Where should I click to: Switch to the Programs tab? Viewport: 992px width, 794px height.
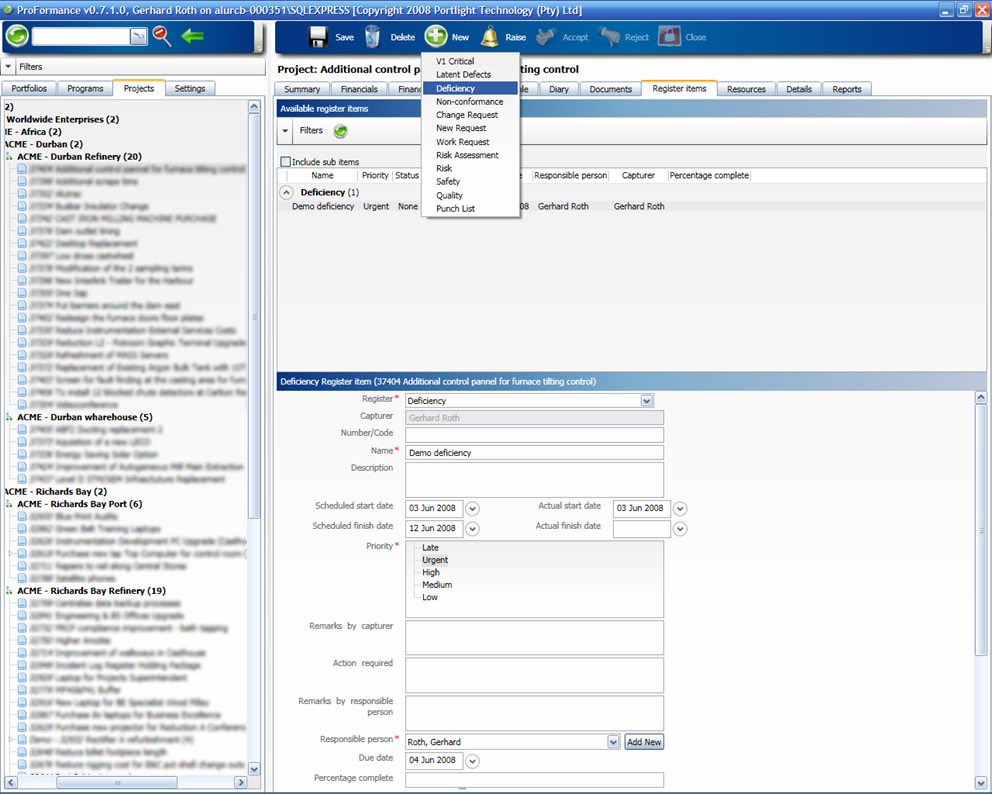pyautogui.click(x=85, y=89)
